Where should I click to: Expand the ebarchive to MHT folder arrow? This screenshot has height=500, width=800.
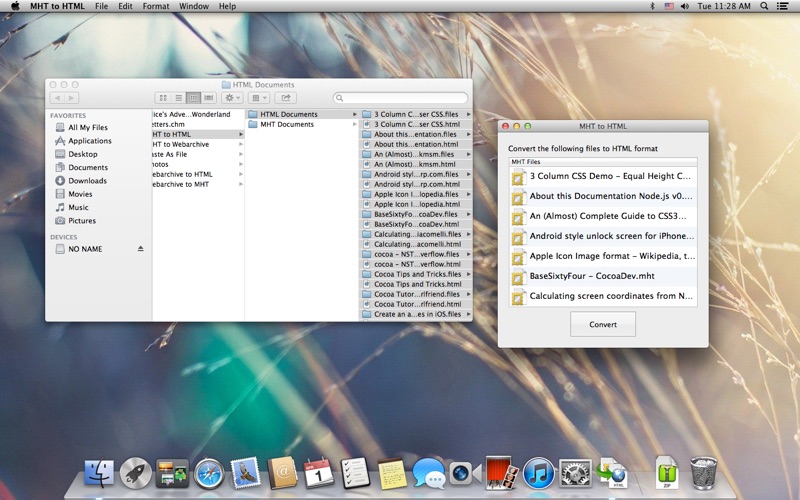tap(241, 184)
